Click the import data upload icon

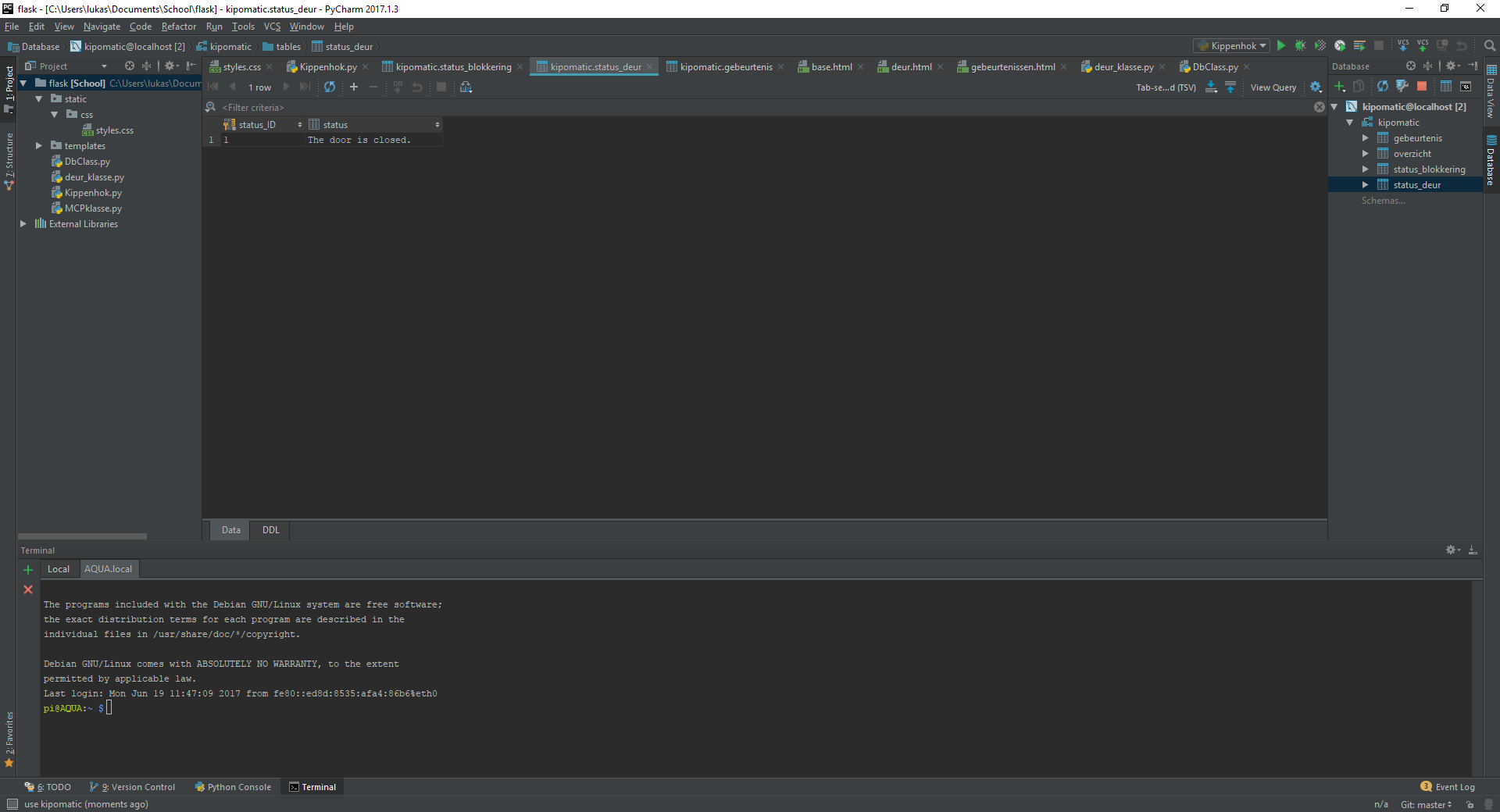(1230, 87)
